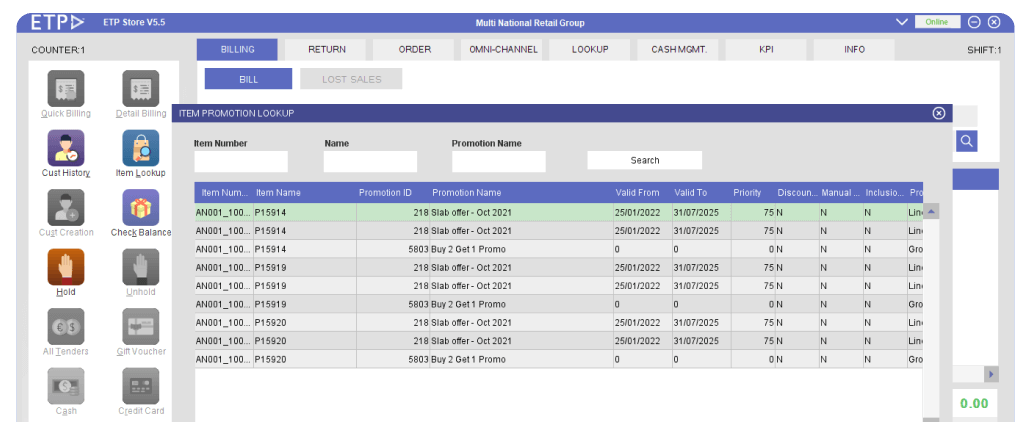Viewport: 1024px width, 422px height.
Task: Focus the Promotion Name input field
Action: coord(498,161)
